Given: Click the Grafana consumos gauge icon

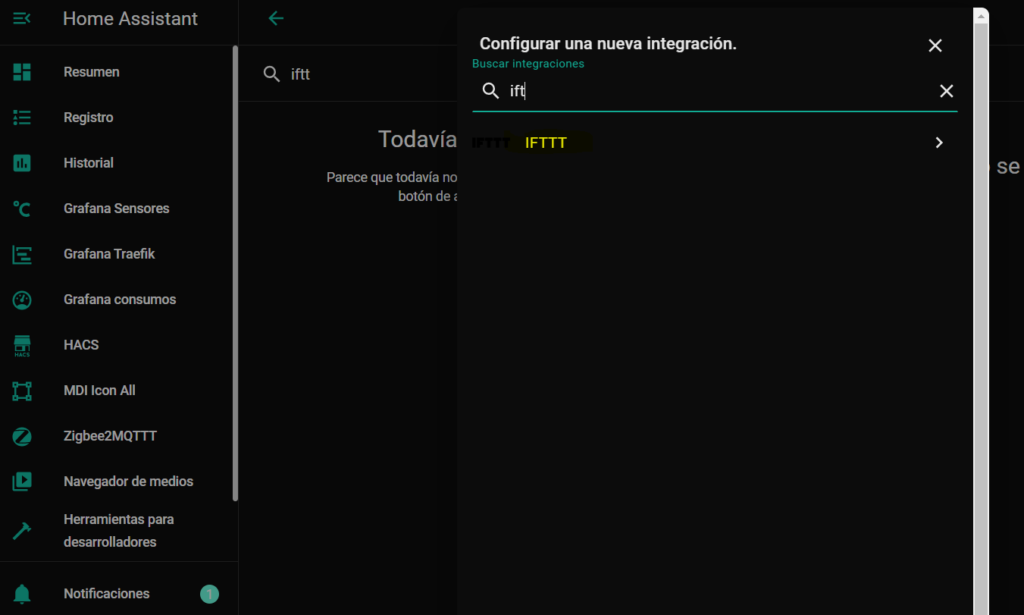Looking at the screenshot, I should [22, 300].
